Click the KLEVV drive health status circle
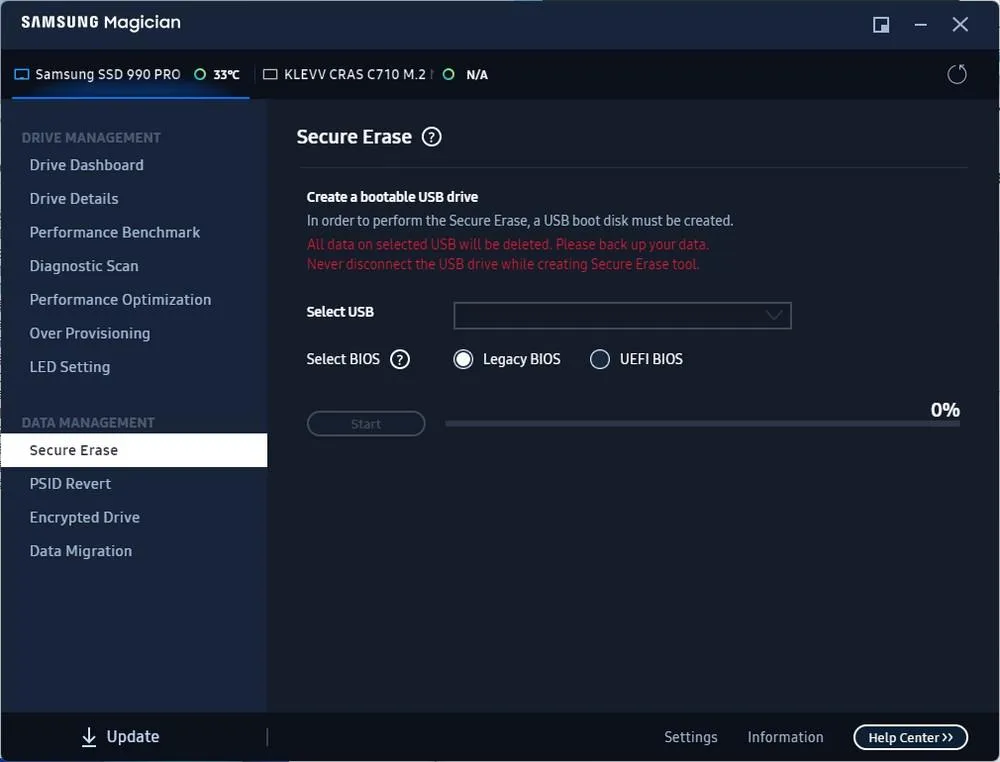Image resolution: width=1000 pixels, height=762 pixels. (x=448, y=75)
